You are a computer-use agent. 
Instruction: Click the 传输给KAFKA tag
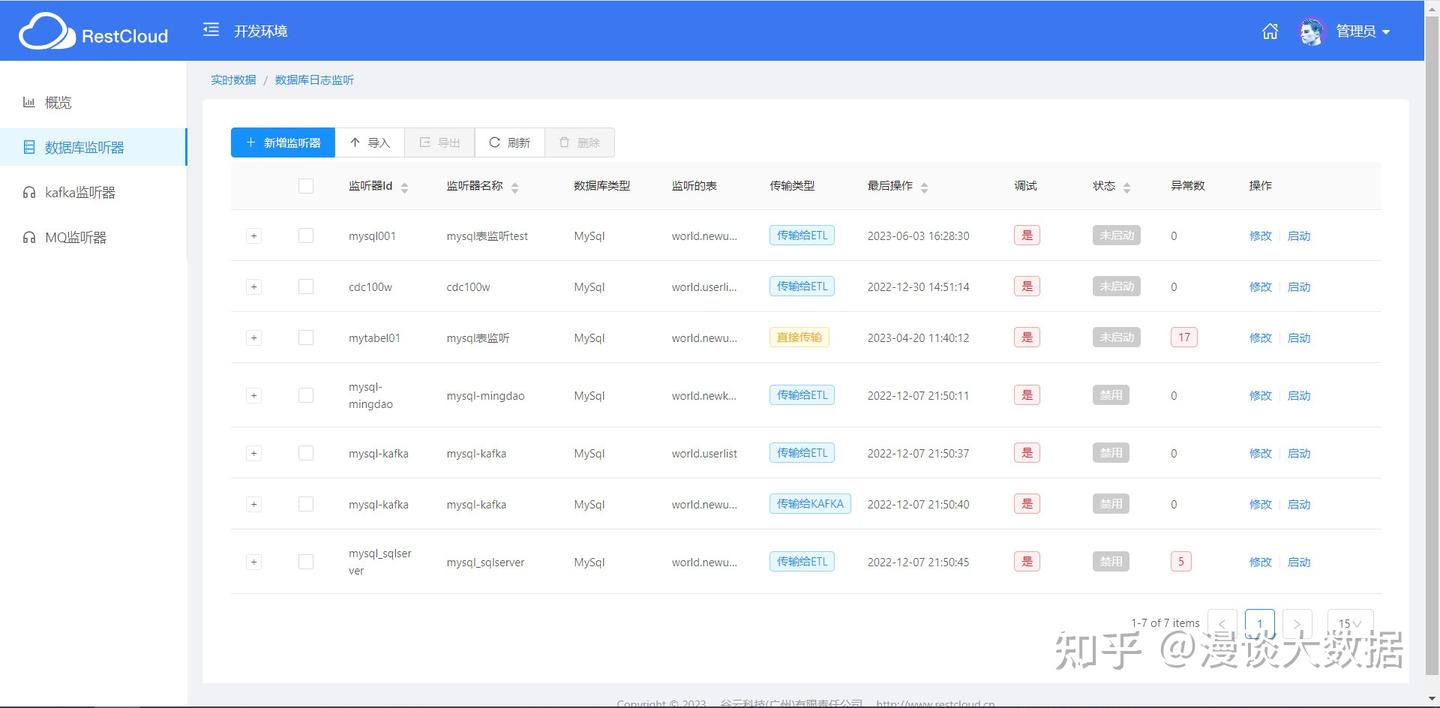(x=810, y=504)
